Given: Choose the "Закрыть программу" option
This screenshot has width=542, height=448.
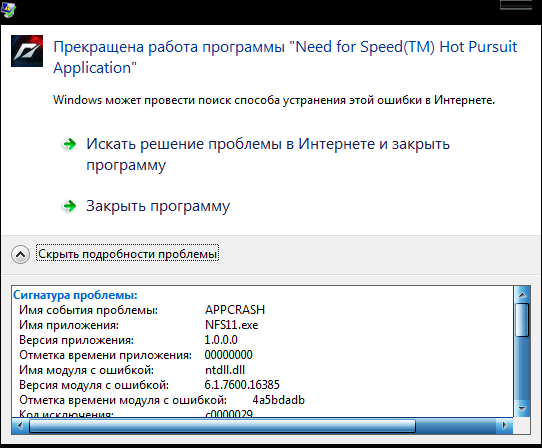Looking at the screenshot, I should click(158, 206).
